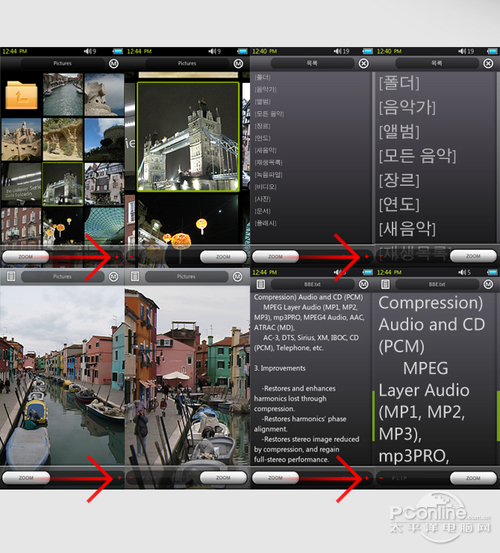
Task: Tap the X icon above the large-text Korean list
Action: 488,63
